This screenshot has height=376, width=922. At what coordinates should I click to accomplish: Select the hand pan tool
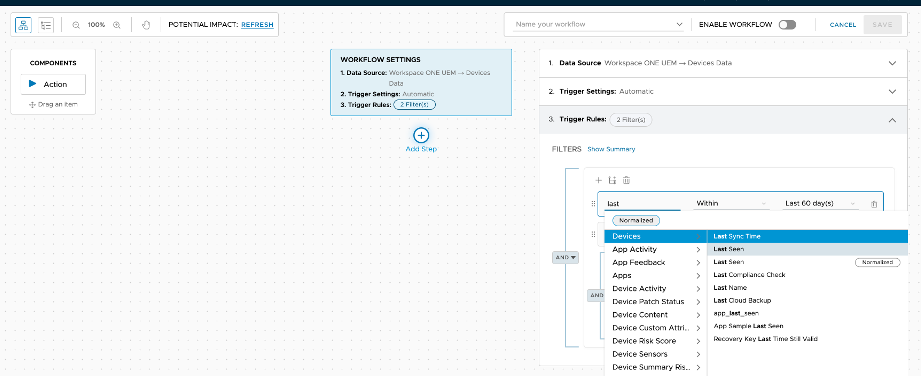(146, 25)
